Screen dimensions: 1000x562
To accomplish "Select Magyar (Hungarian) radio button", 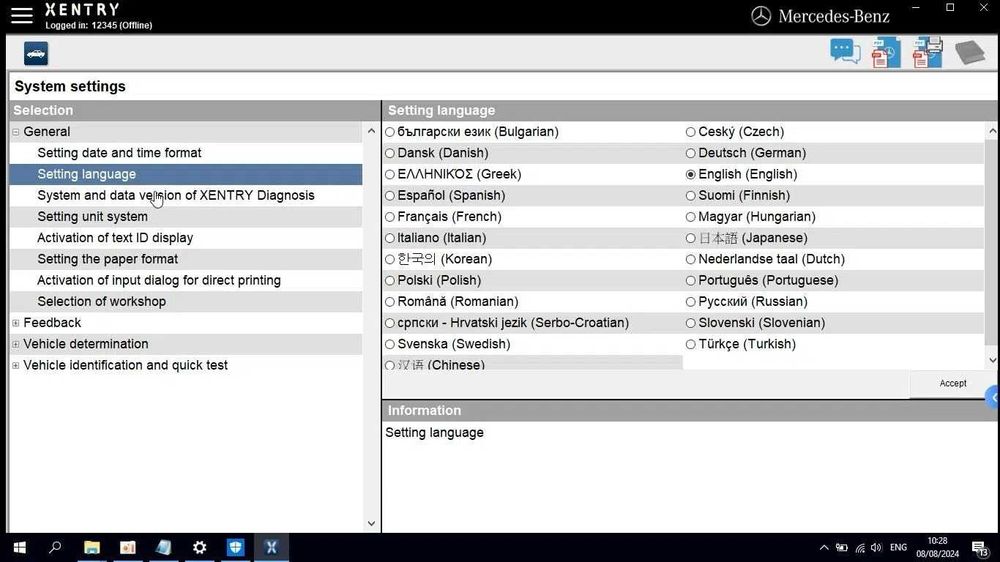I will tap(691, 217).
